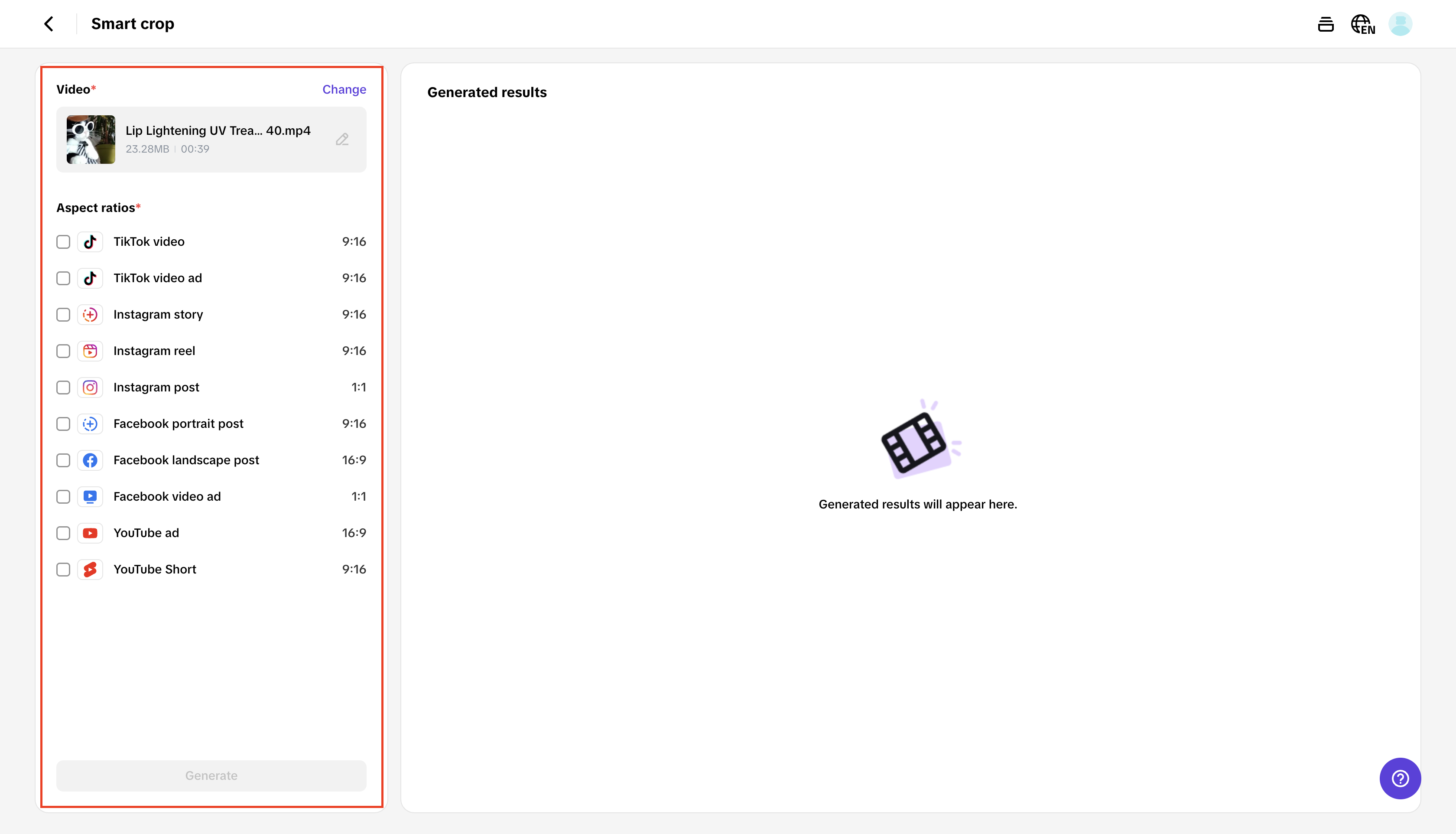Select the Facebook portrait post label

tap(178, 424)
